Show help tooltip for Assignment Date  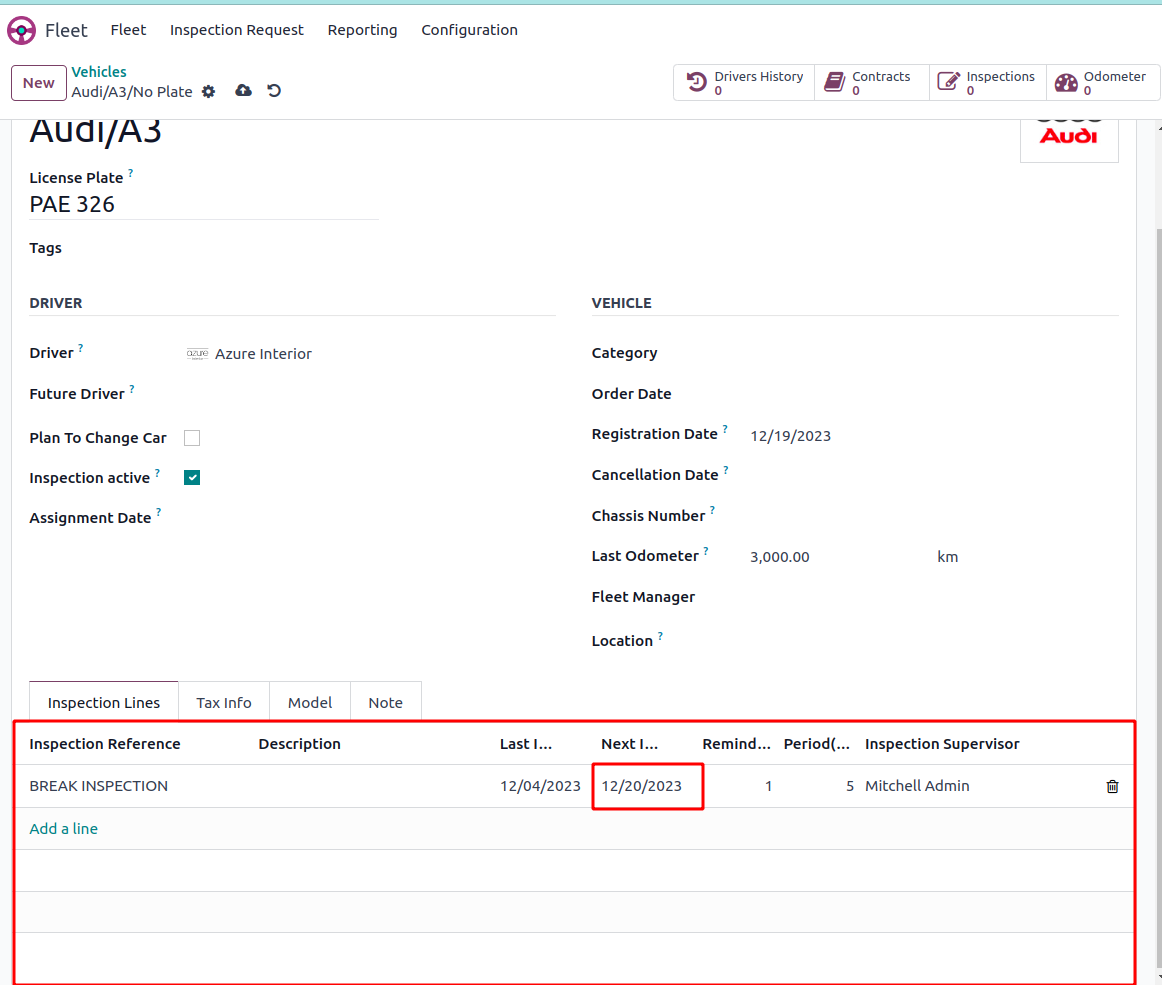159,512
